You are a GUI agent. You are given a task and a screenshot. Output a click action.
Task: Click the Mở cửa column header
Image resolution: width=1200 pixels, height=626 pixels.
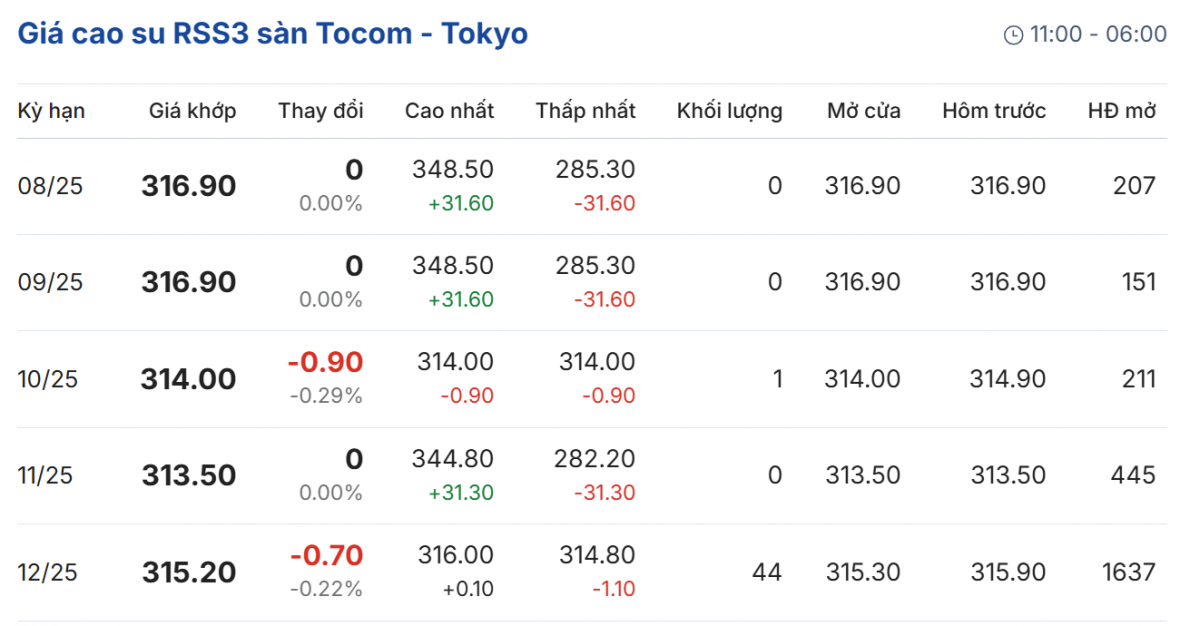(863, 111)
